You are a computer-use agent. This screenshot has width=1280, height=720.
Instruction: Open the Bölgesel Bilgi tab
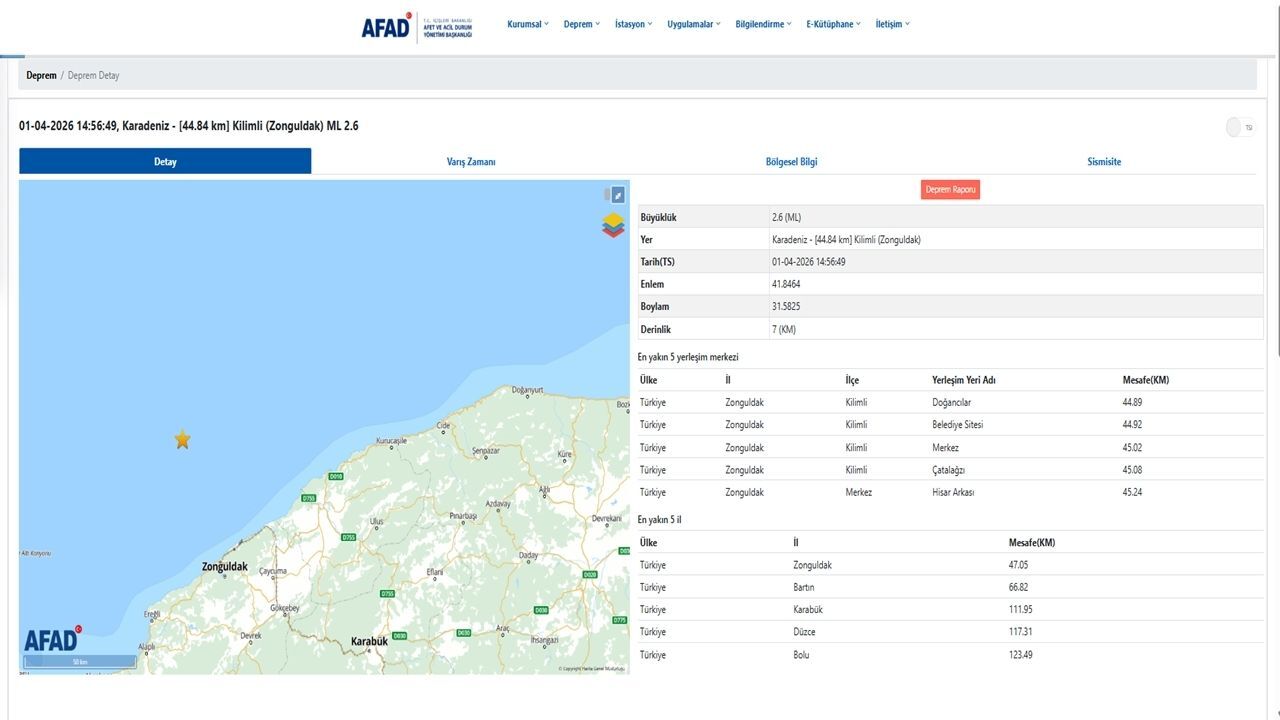click(789, 160)
